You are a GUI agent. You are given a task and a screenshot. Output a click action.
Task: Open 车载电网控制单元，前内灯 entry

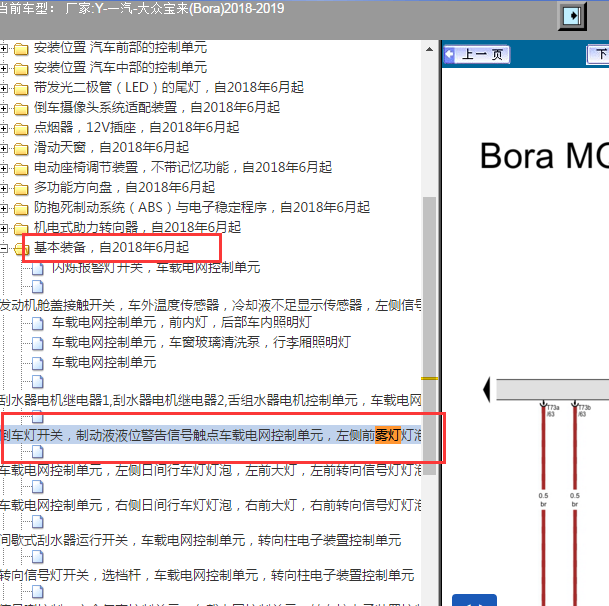[182, 322]
